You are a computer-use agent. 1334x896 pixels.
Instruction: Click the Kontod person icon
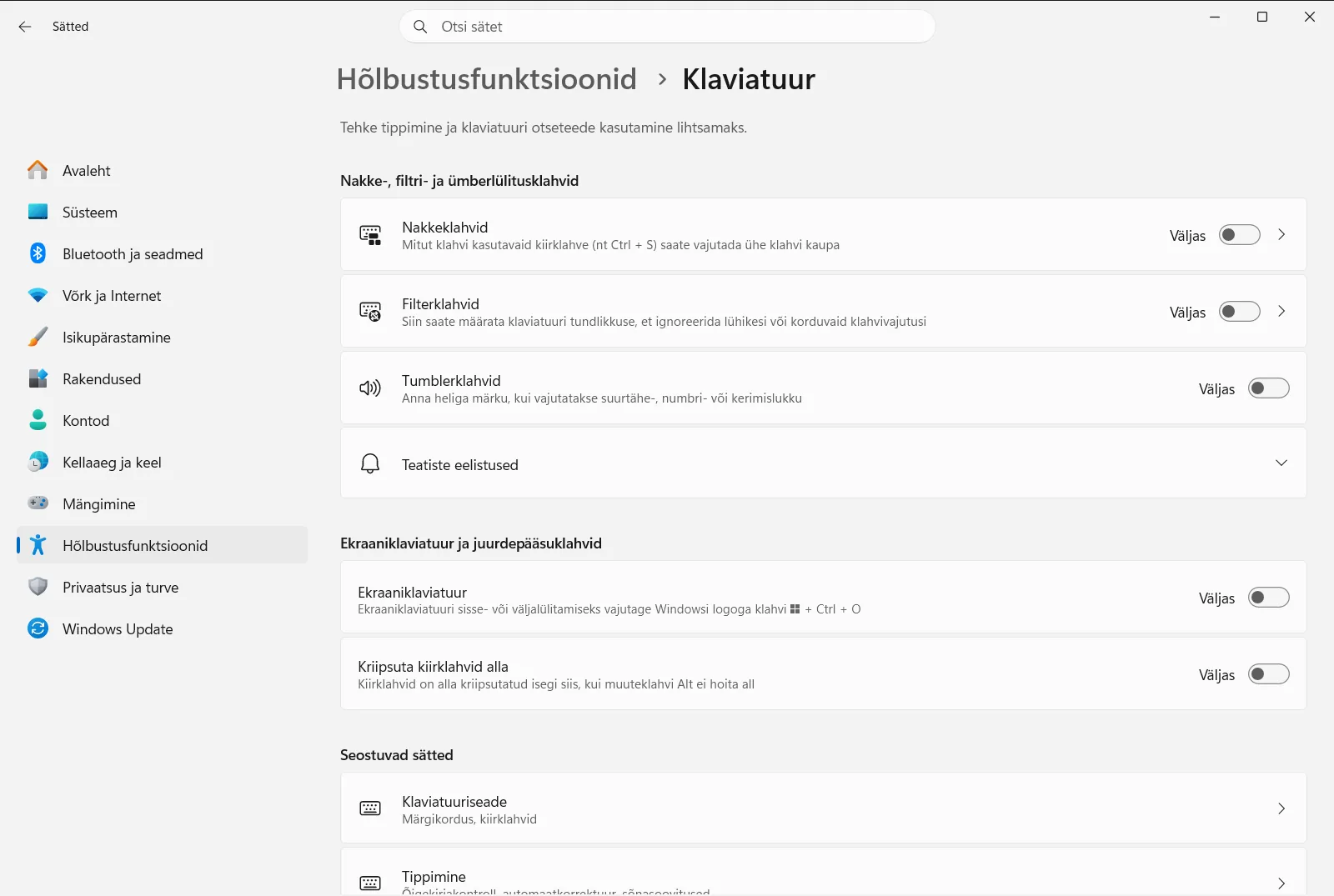38,420
